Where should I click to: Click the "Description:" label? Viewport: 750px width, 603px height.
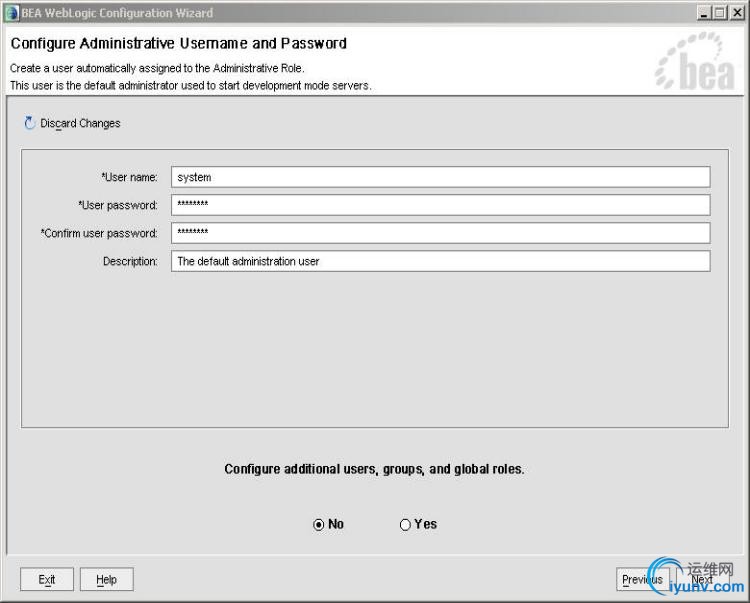click(130, 262)
